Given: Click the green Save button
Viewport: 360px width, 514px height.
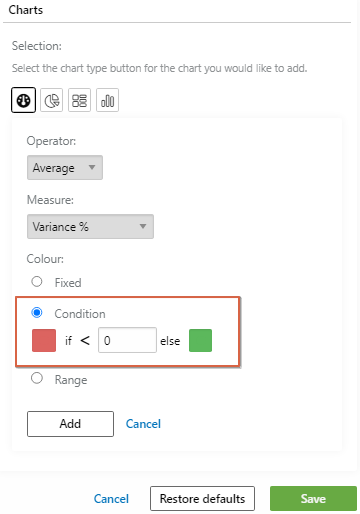Looking at the screenshot, I should click(313, 499).
